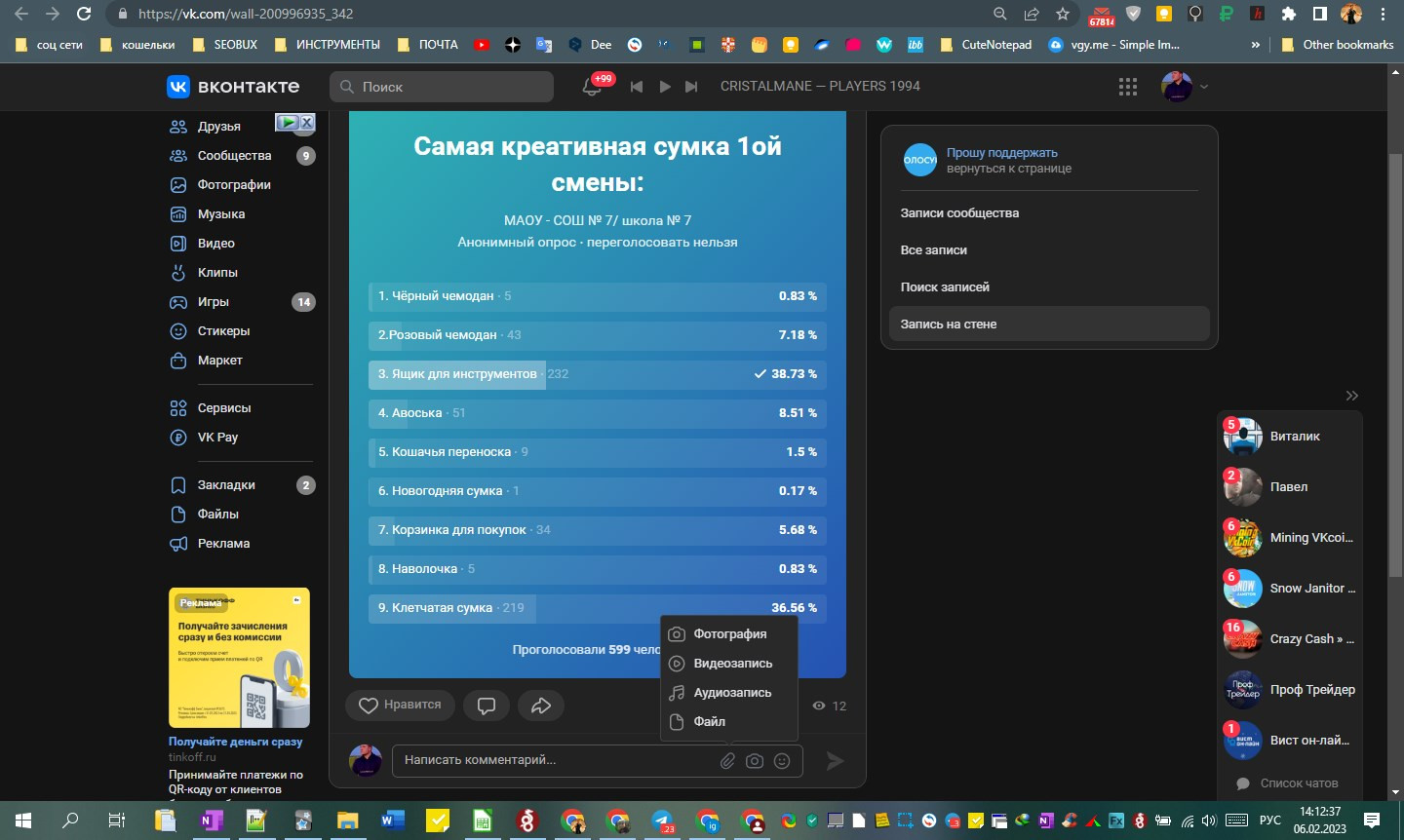This screenshot has width=1404, height=840.
Task: Open Музыка from the left menu
Action: (221, 214)
